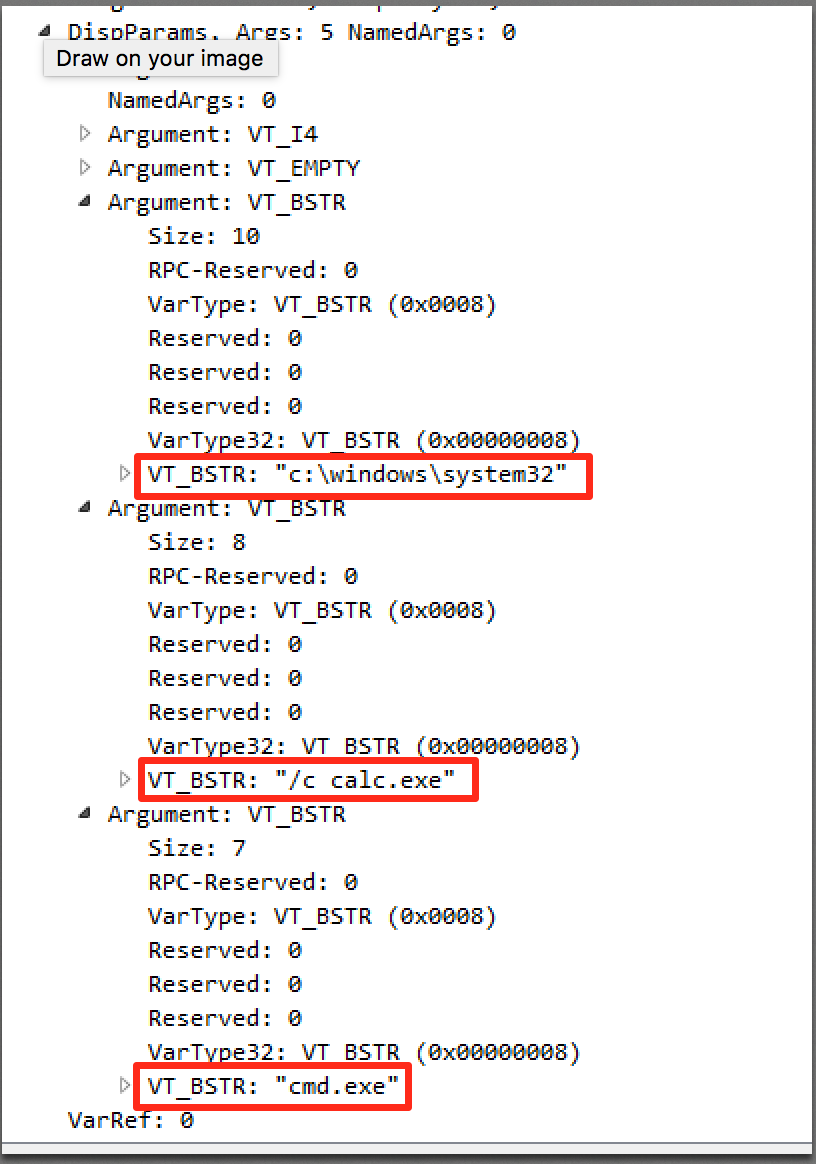This screenshot has width=816, height=1164.
Task: Select the Size: 10 row
Action: coord(204,236)
